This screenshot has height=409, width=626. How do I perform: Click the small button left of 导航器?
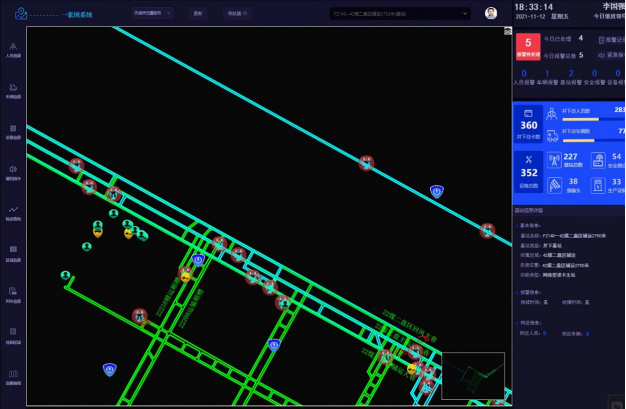tap(198, 13)
